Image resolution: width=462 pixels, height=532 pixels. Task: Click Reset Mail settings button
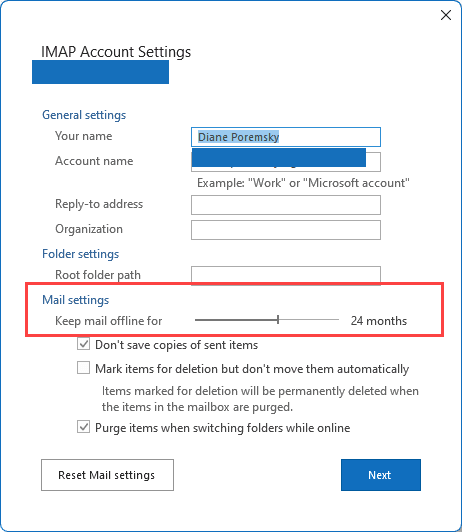(x=107, y=475)
